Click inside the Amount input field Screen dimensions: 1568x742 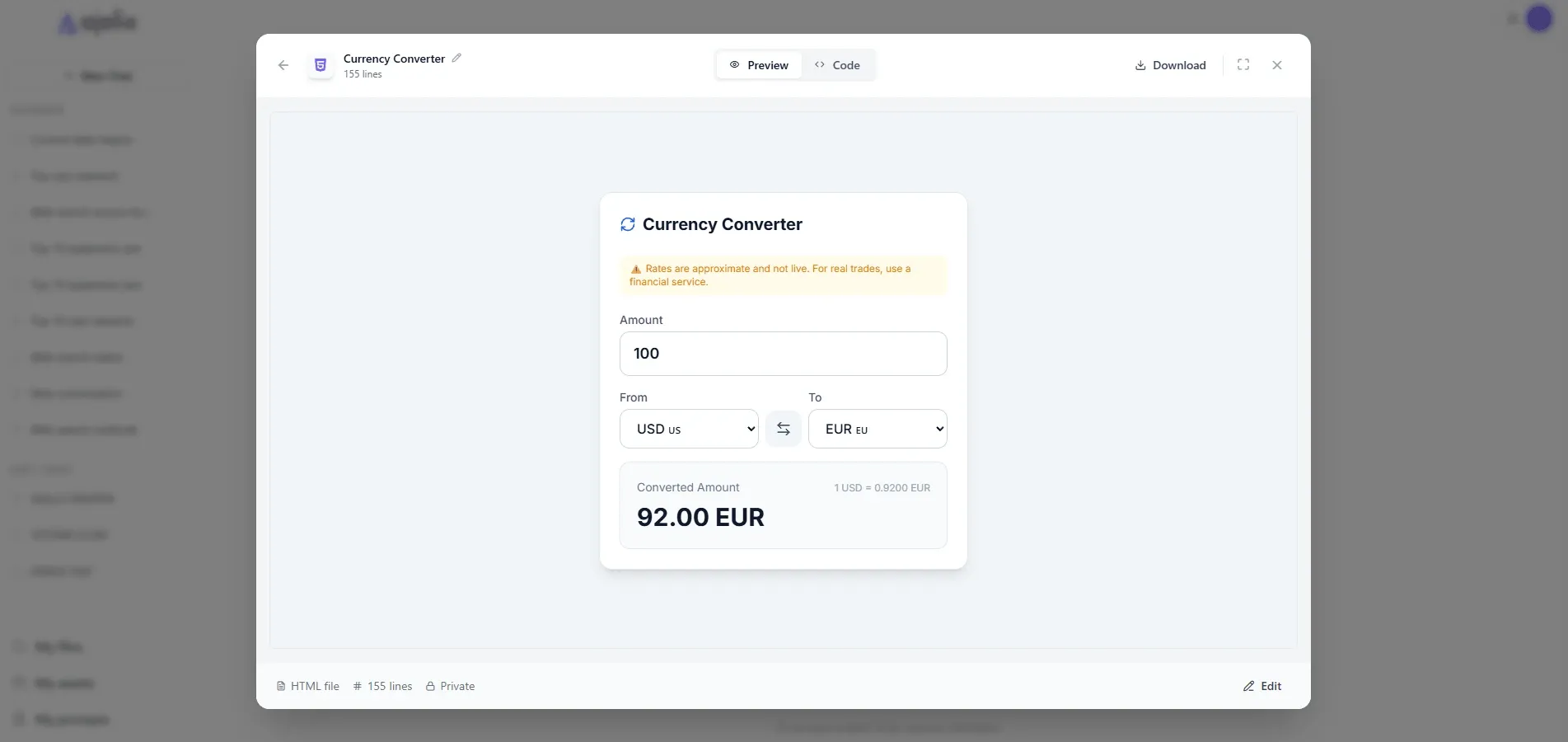783,354
